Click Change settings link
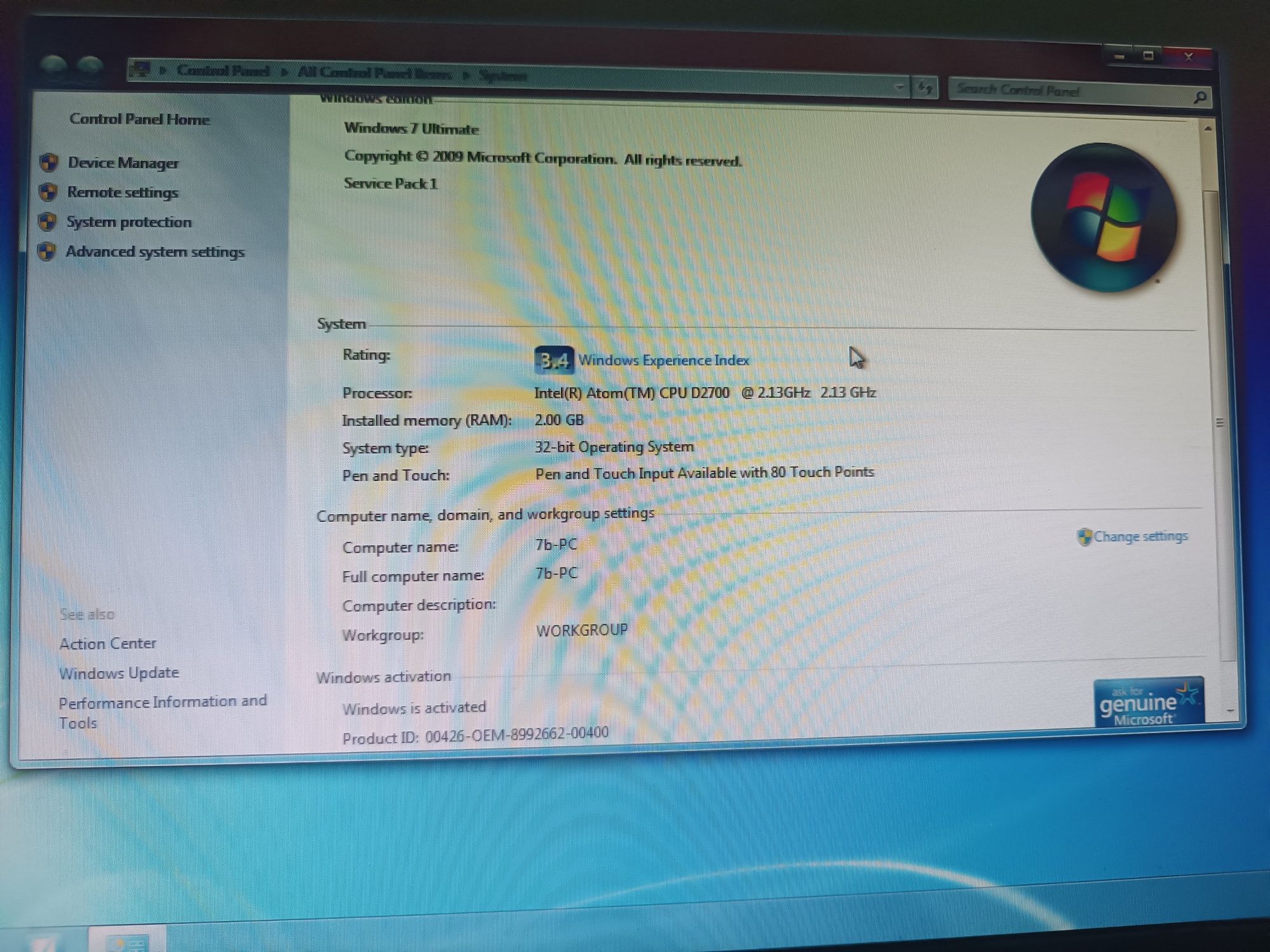The height and width of the screenshot is (952, 1270). [x=1140, y=536]
